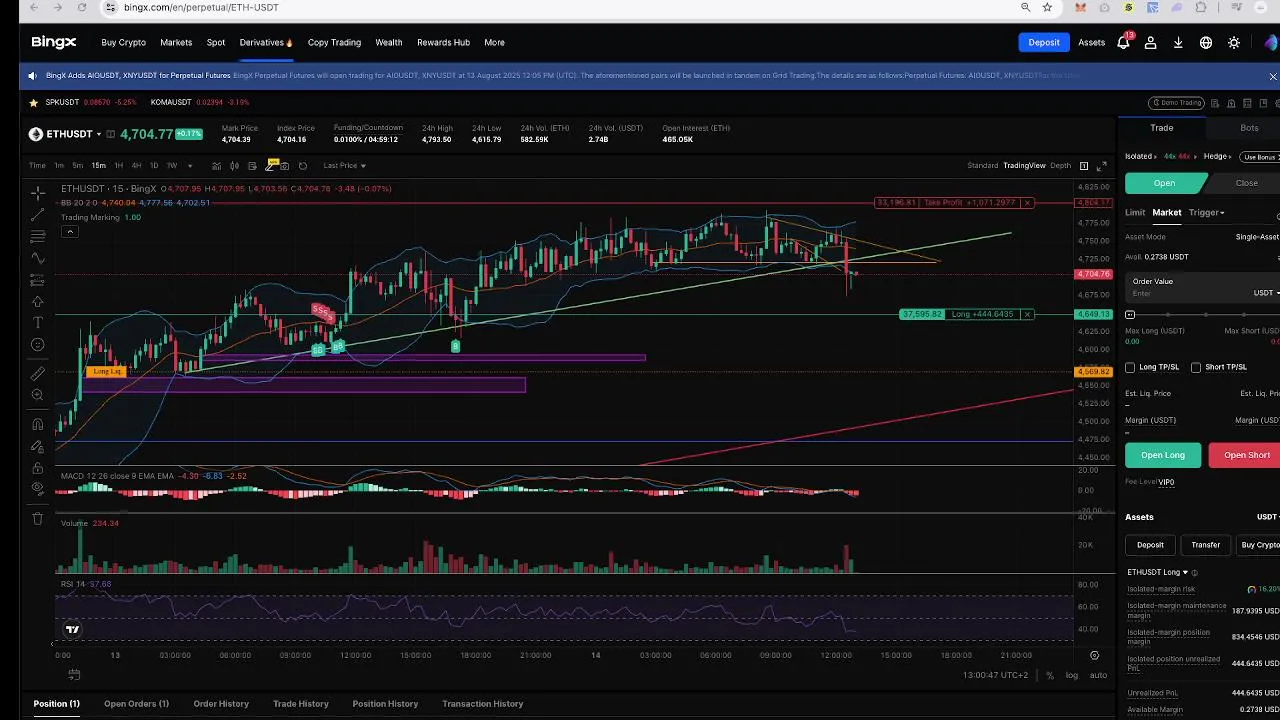Click the download app icon
The height and width of the screenshot is (720, 1280).
[x=1178, y=43]
